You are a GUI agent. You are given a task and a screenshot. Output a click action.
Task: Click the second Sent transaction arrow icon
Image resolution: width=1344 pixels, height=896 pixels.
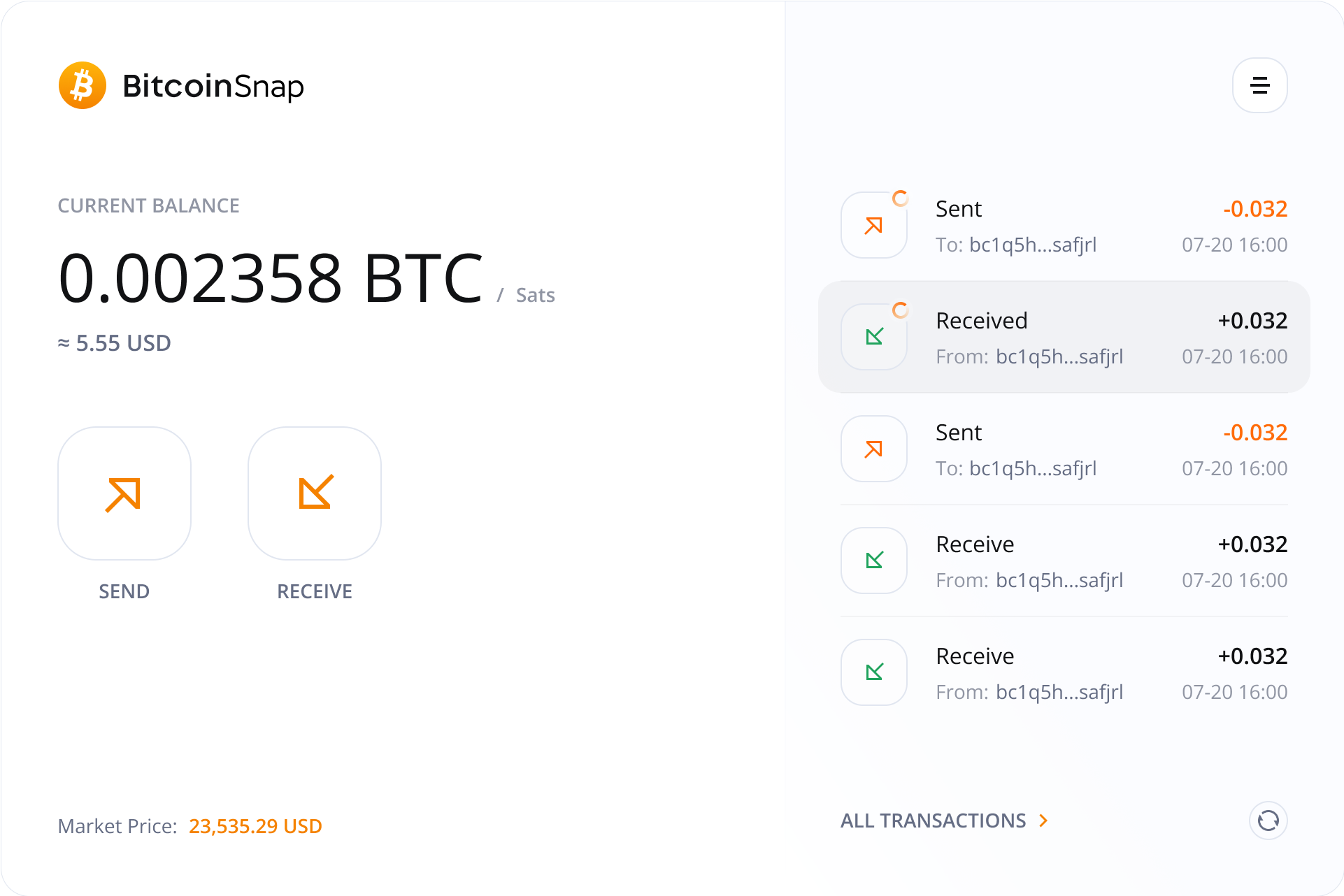[x=874, y=449]
